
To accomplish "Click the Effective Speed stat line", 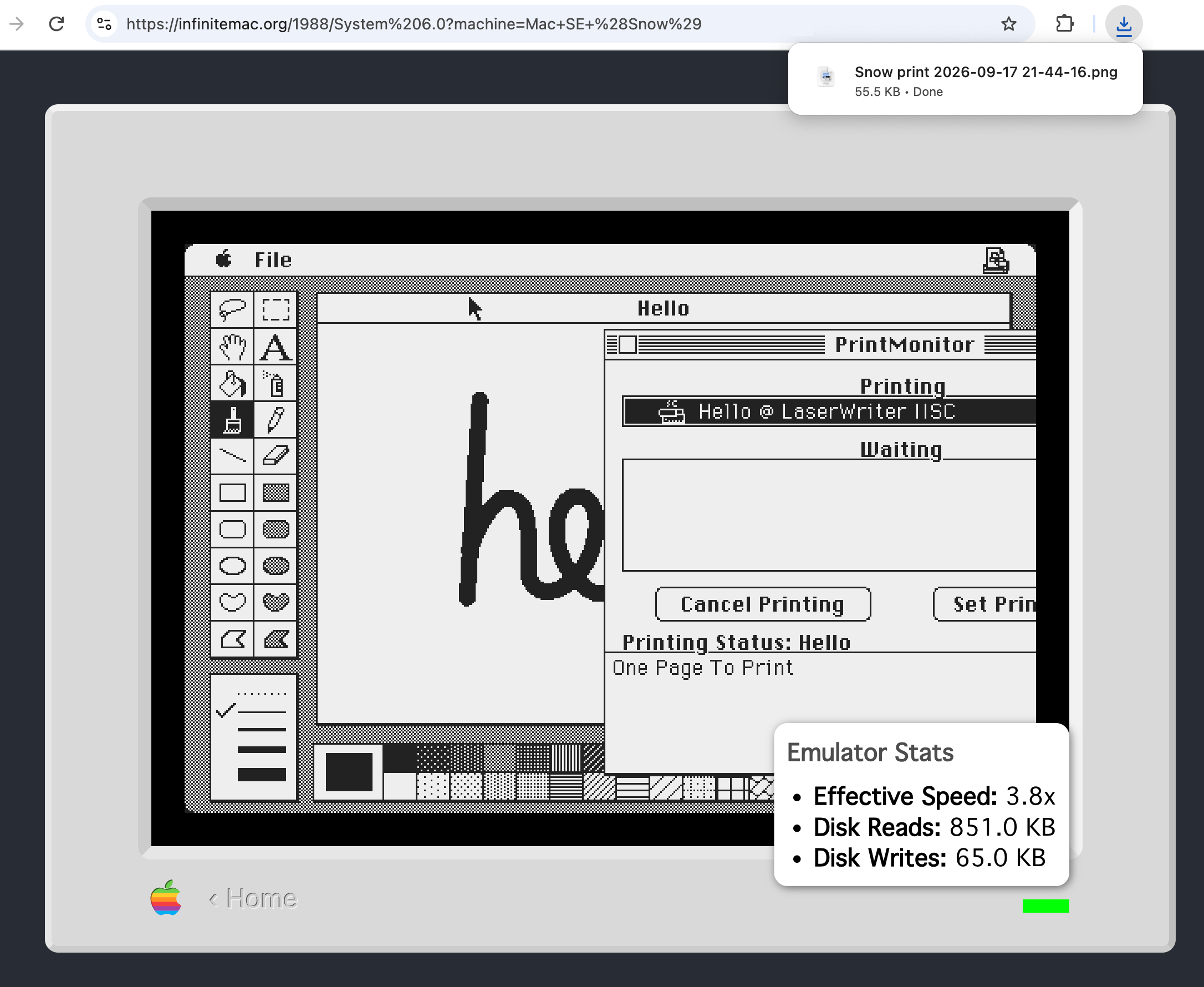I will pyautogui.click(x=934, y=796).
